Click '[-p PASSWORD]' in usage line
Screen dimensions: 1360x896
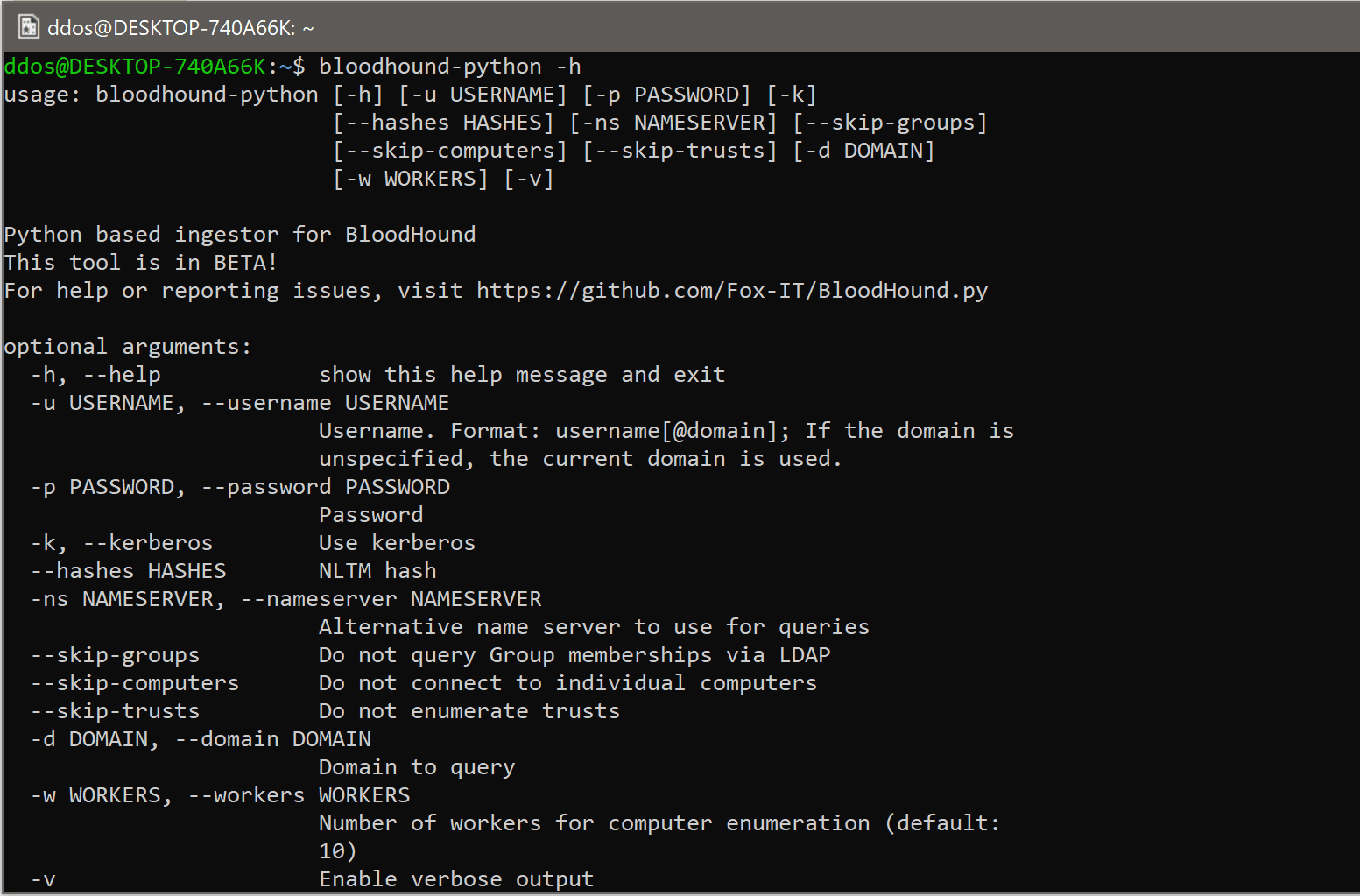click(x=666, y=95)
